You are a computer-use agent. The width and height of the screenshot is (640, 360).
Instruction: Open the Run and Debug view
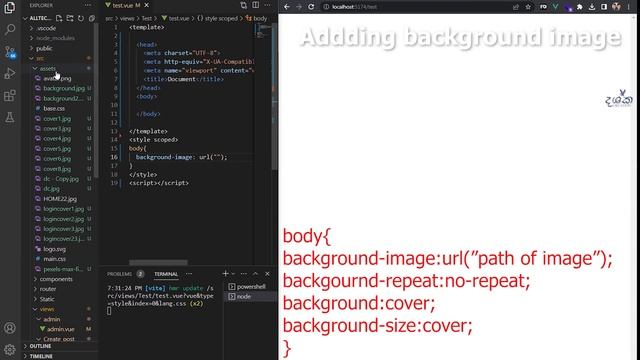coord(10,73)
